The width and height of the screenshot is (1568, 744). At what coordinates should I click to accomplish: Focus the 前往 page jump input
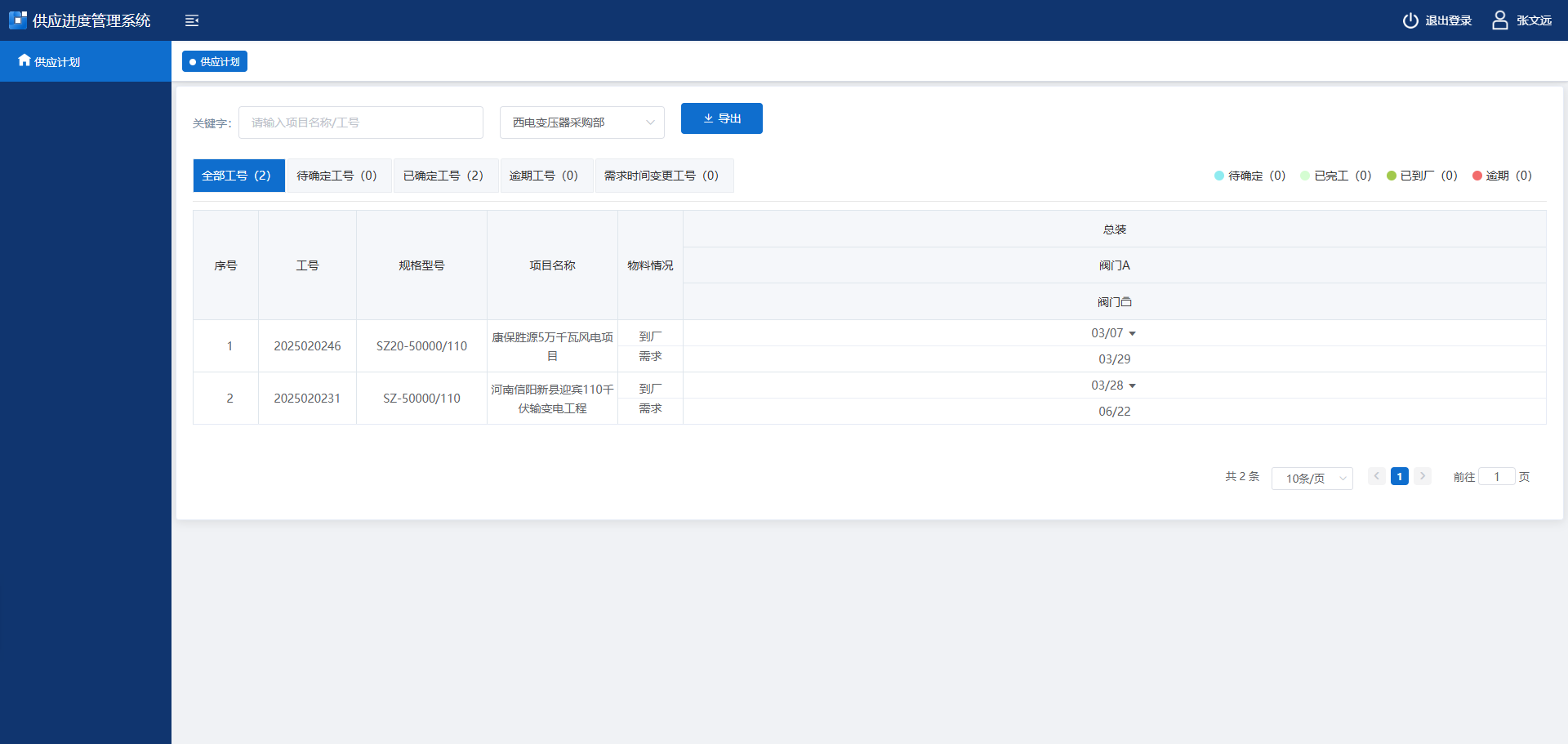(x=1497, y=476)
